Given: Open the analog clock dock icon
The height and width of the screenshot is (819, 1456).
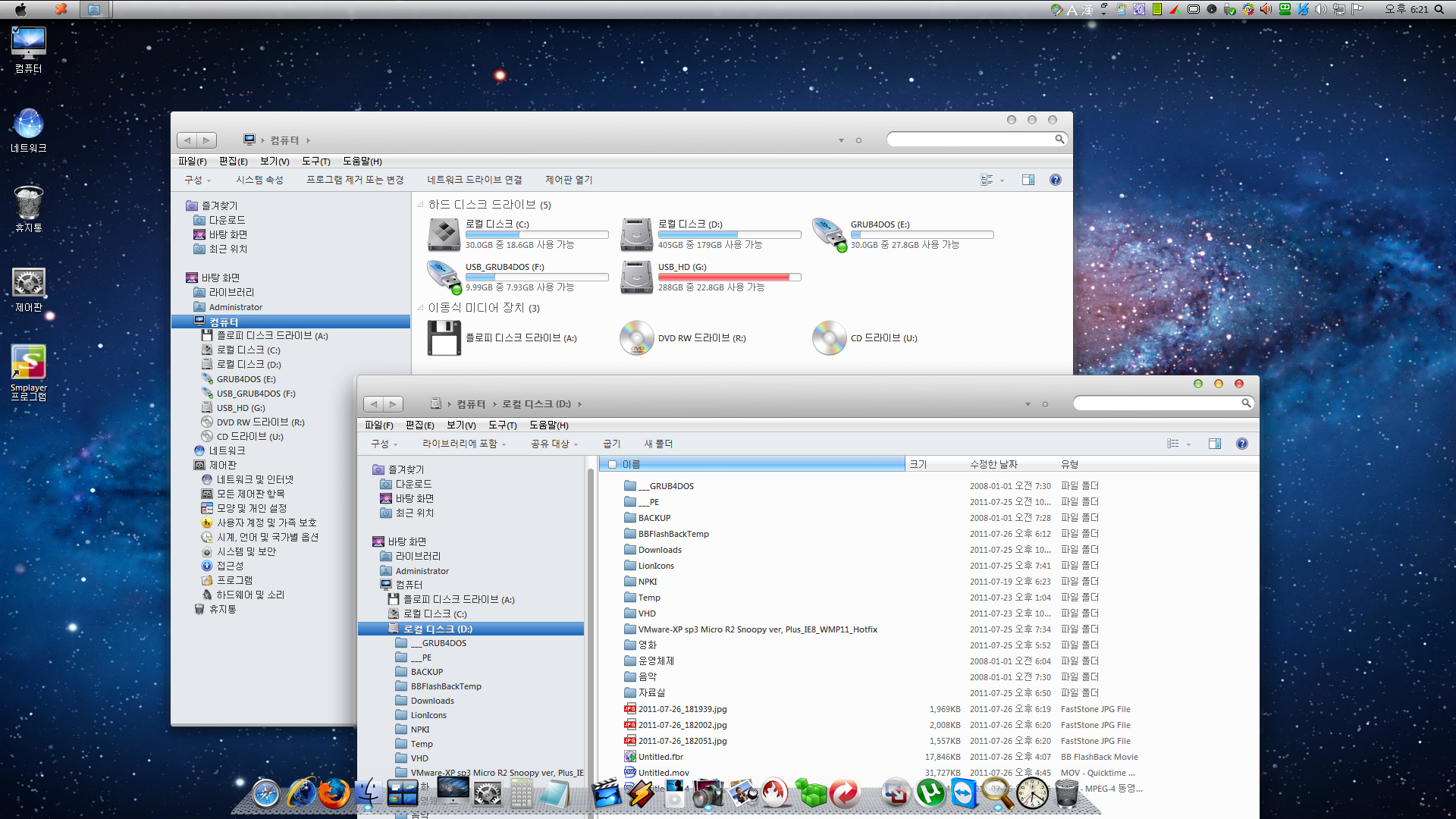Looking at the screenshot, I should coord(1032,793).
